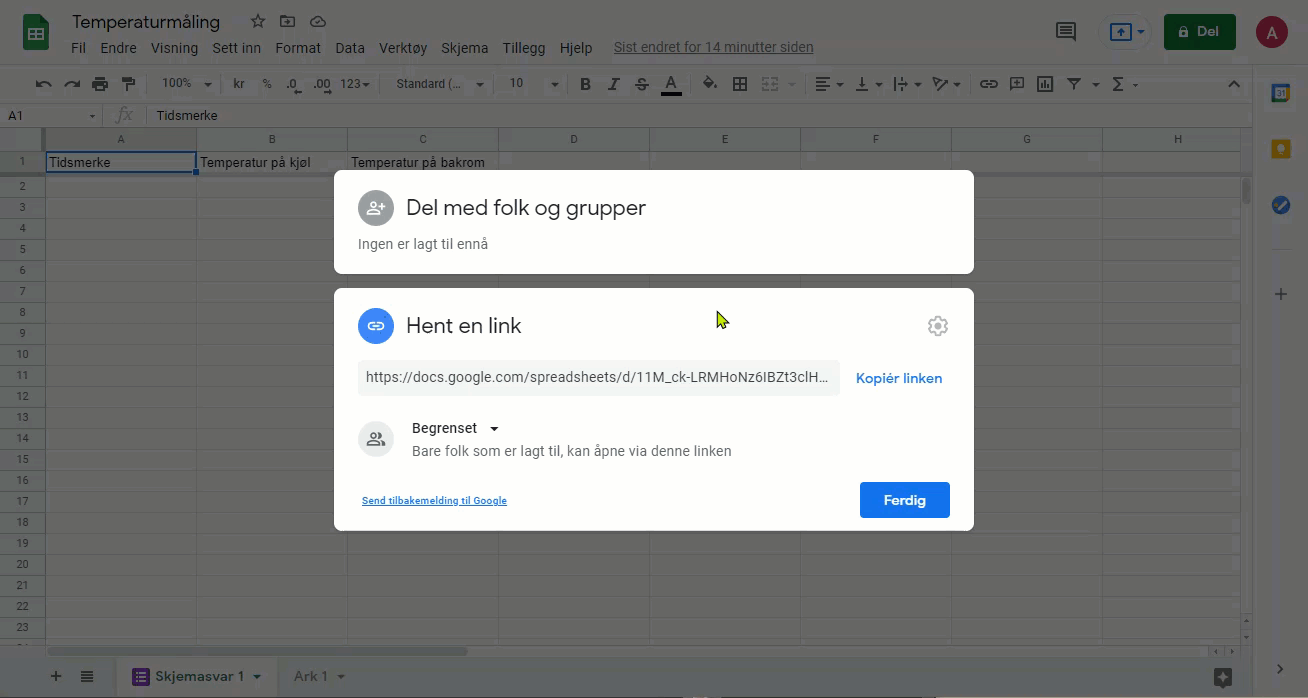Screen dimensions: 1308x698
Task: Open Google Tasks side panel icon
Action: [1280, 205]
